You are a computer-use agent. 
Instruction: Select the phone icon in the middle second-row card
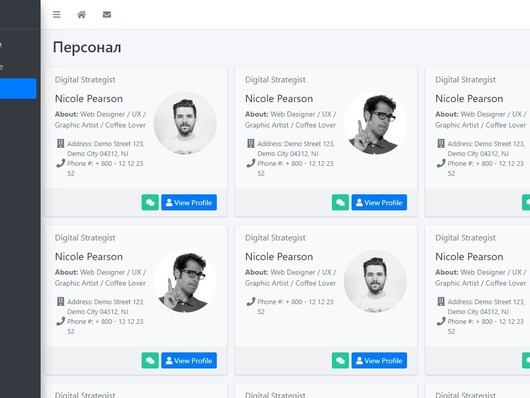click(x=250, y=301)
